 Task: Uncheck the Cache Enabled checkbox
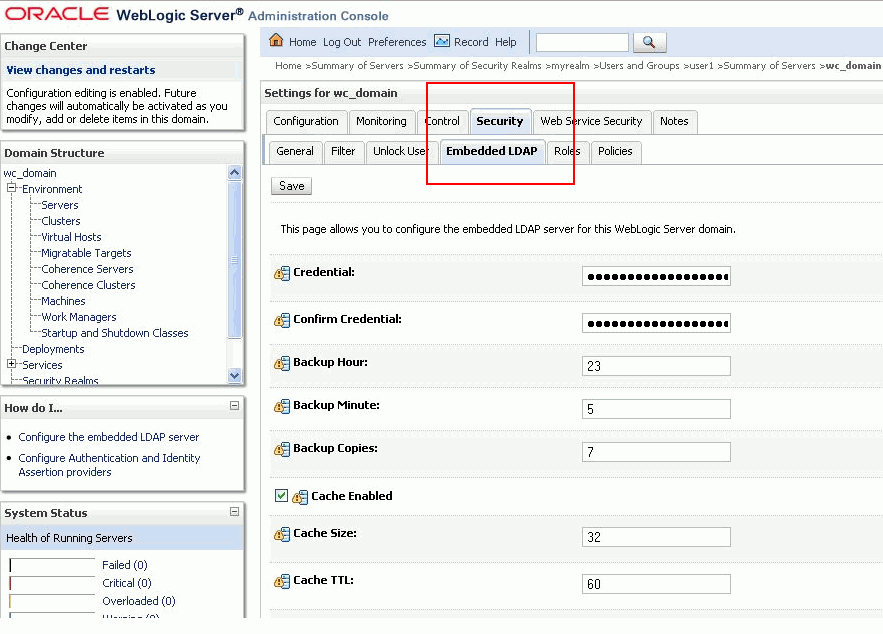[281, 495]
